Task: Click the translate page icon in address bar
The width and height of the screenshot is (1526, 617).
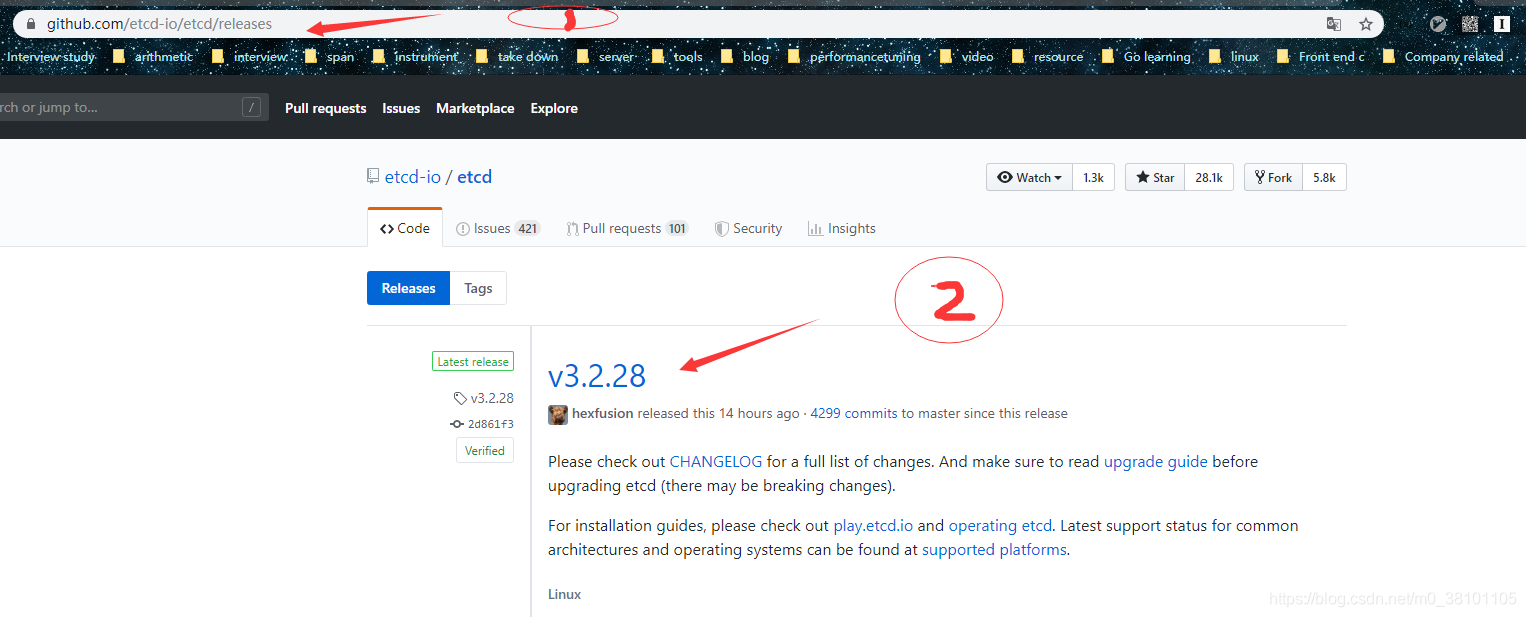Action: pyautogui.click(x=1333, y=24)
